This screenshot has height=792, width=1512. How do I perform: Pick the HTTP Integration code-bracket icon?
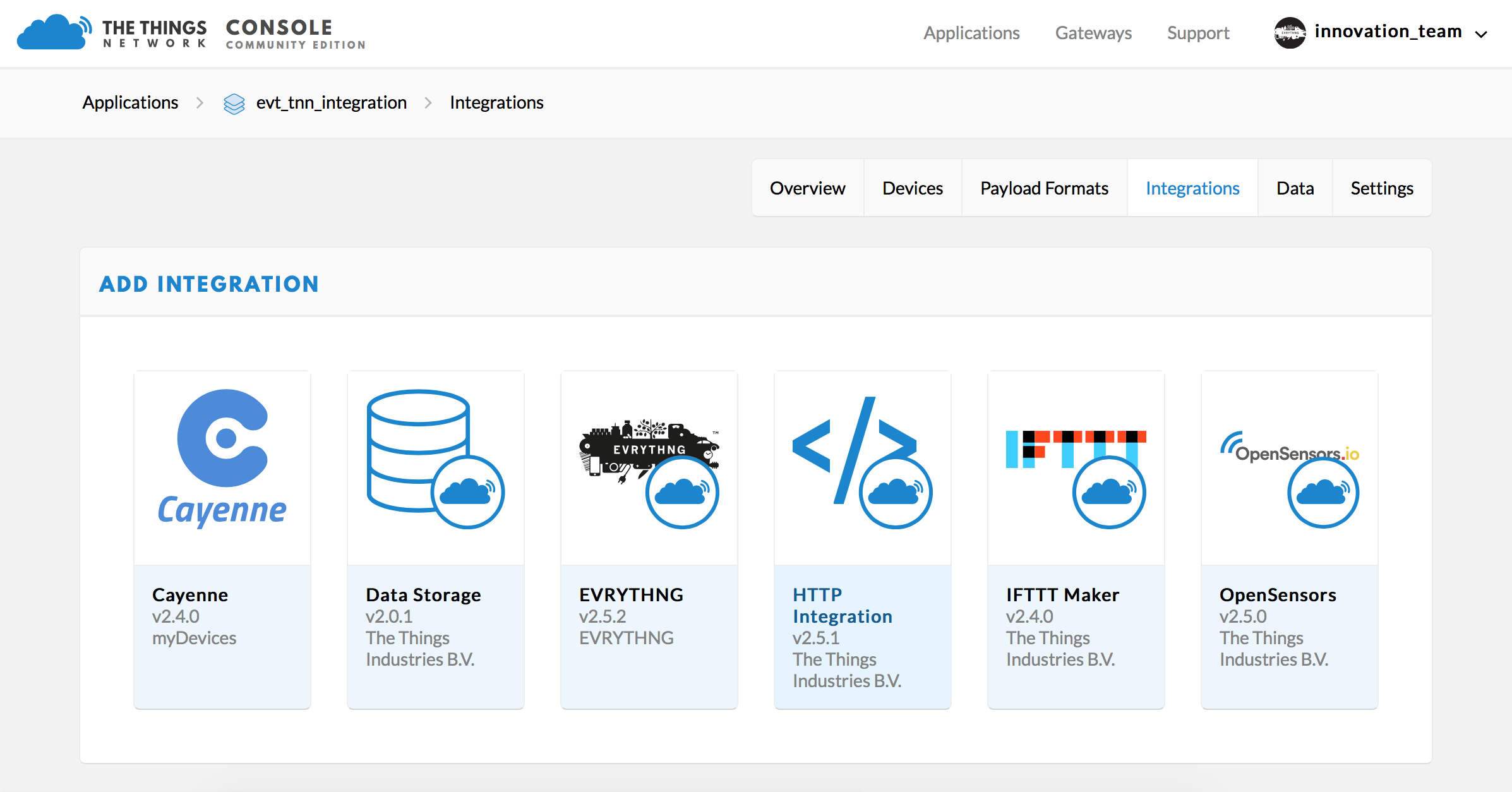[862, 462]
